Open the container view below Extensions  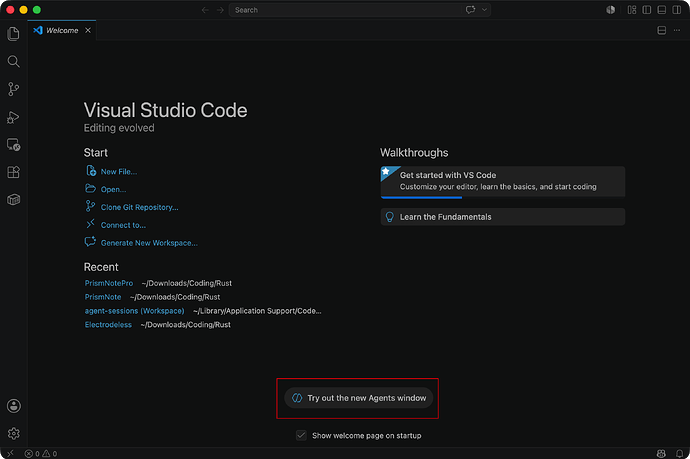click(x=14, y=200)
